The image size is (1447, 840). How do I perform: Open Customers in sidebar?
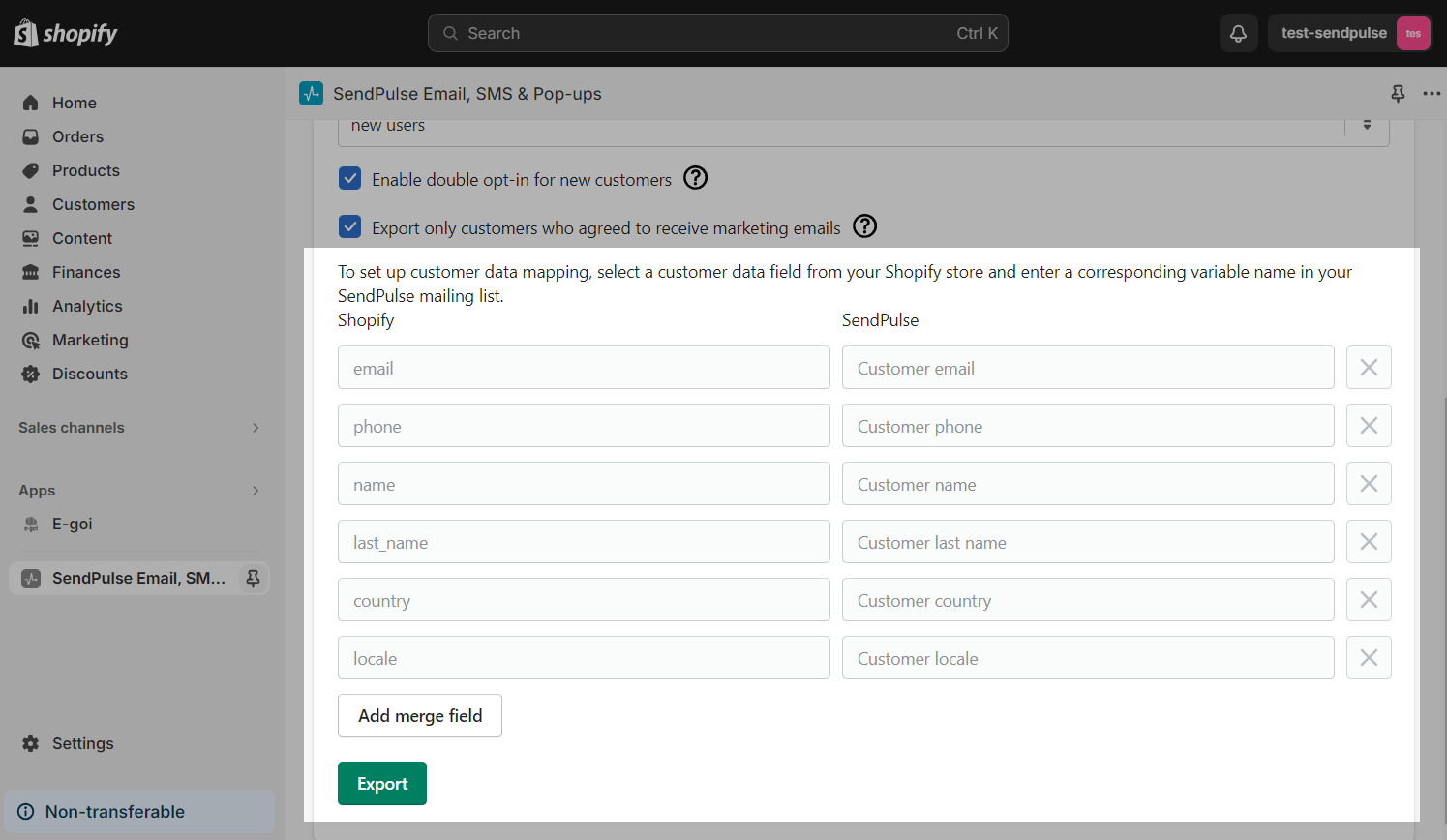tap(93, 204)
